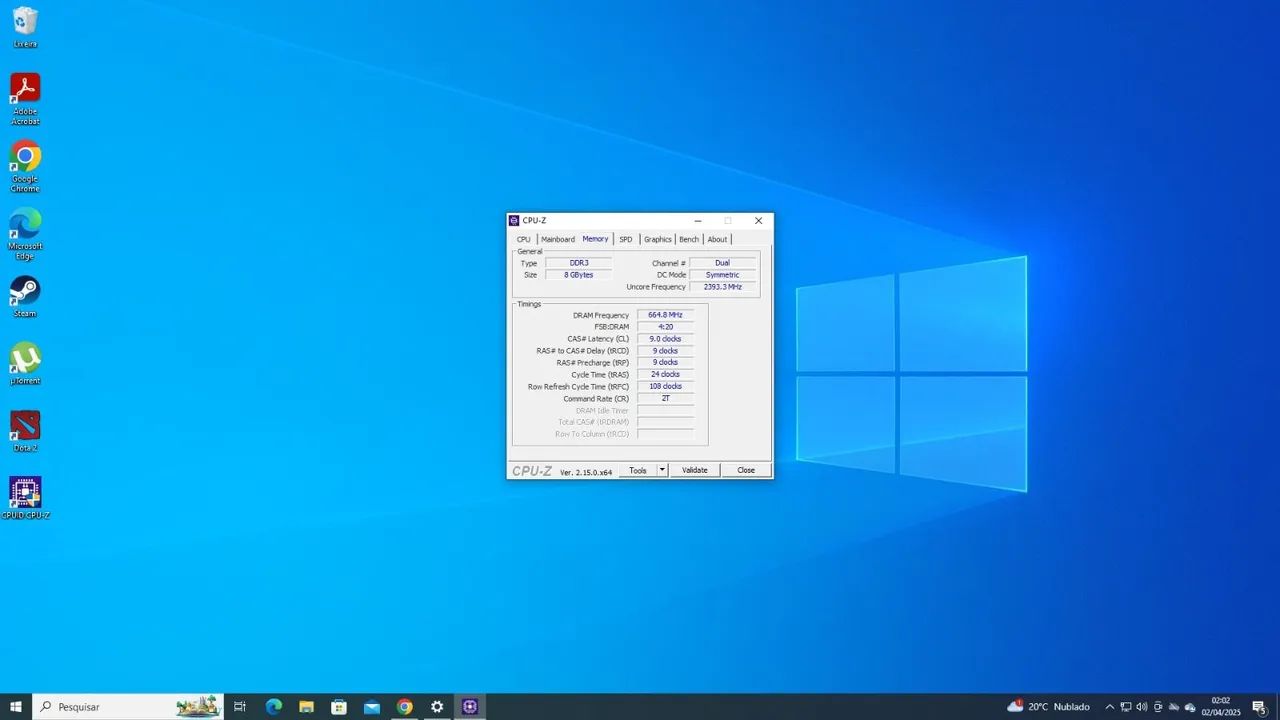Click the Meet Now camera tray icon
Image resolution: width=1280 pixels, height=720 pixels.
[1158, 707]
